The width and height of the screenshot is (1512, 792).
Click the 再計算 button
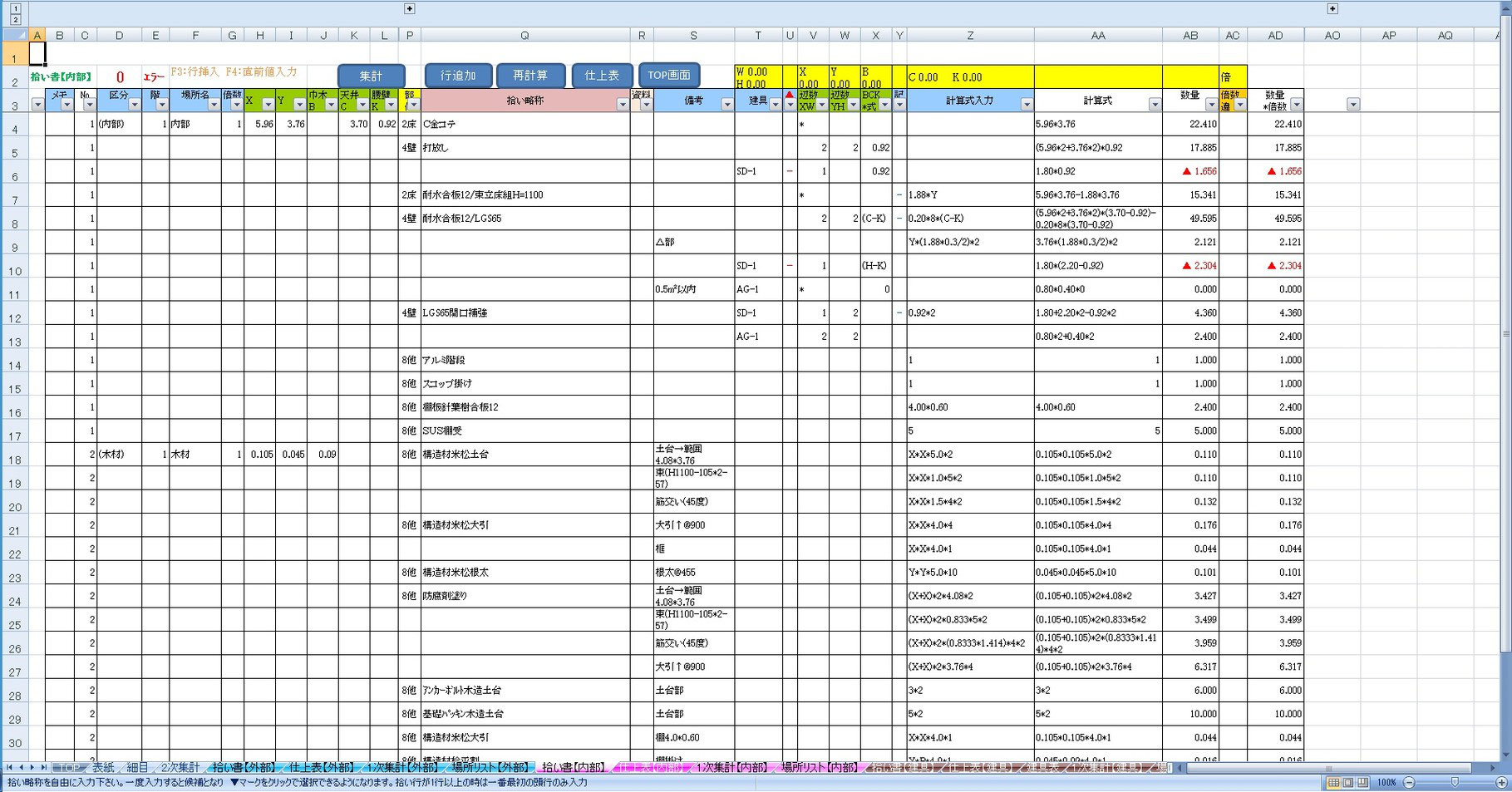point(530,76)
